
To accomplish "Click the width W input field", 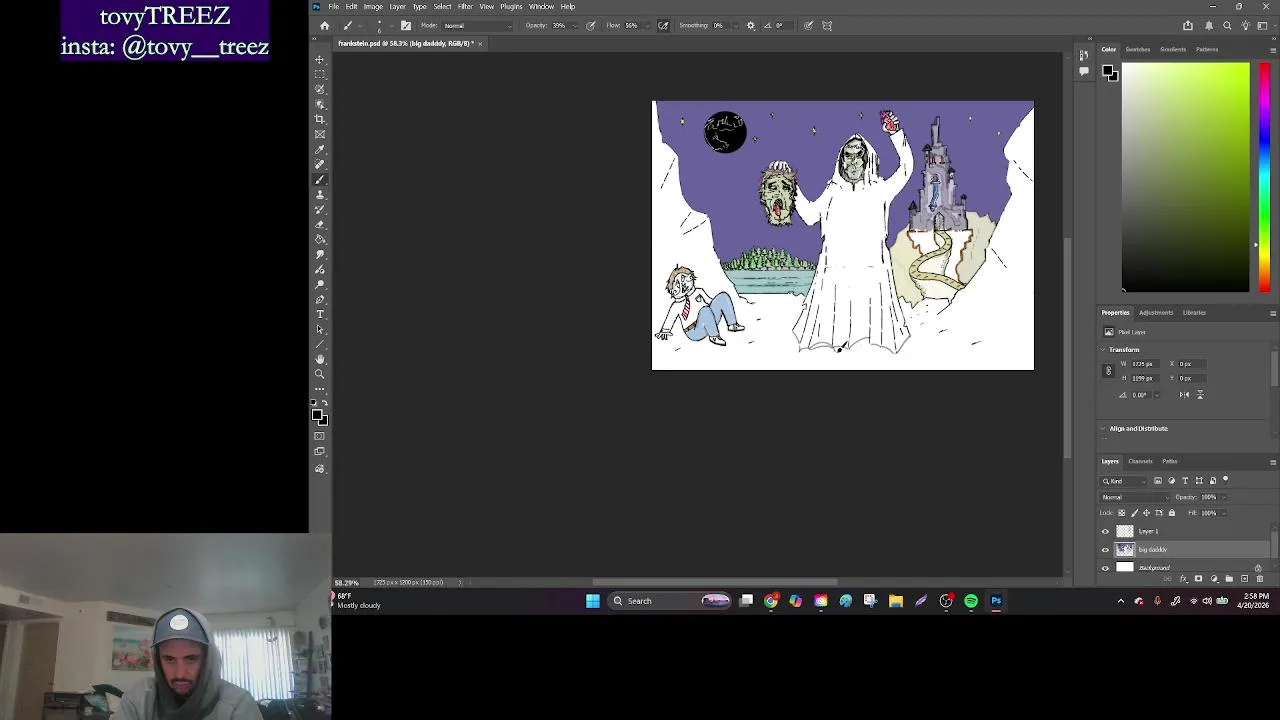I will (x=1143, y=364).
